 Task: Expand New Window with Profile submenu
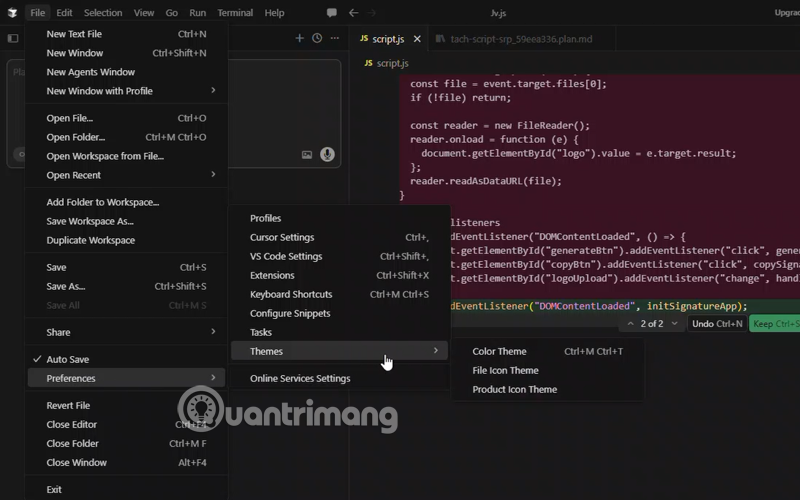click(x=126, y=91)
